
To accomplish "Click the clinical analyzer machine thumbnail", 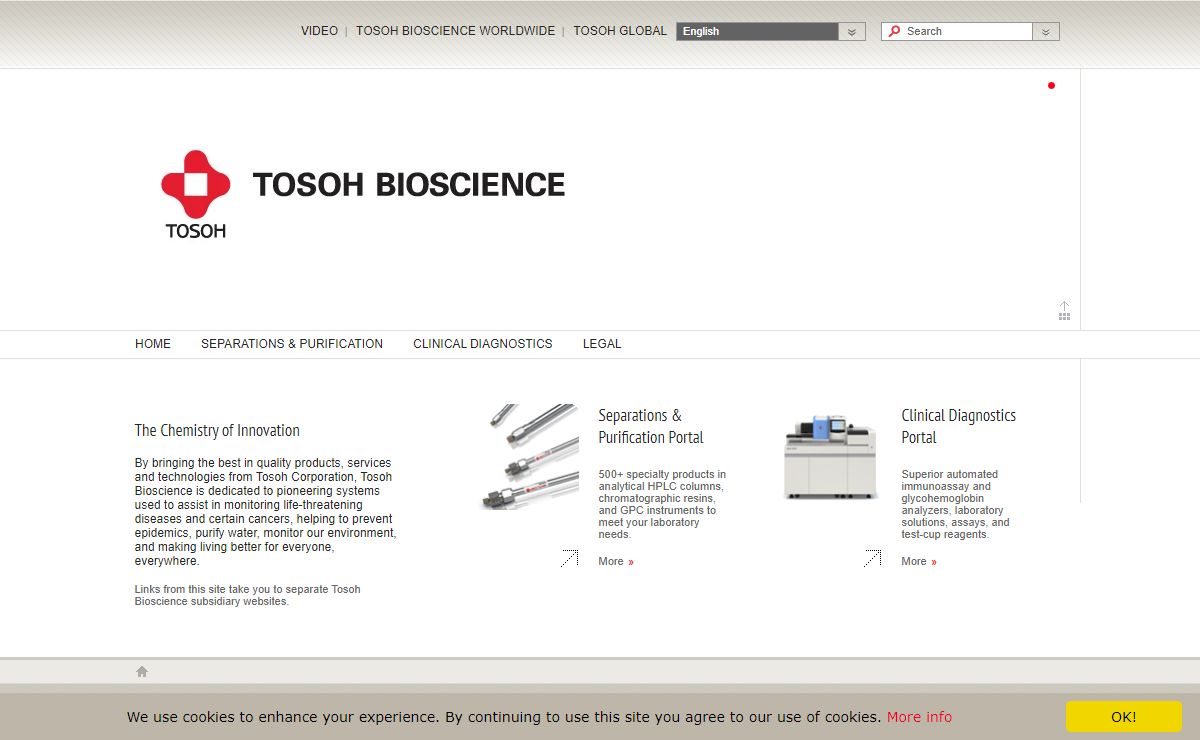I will (x=830, y=457).
